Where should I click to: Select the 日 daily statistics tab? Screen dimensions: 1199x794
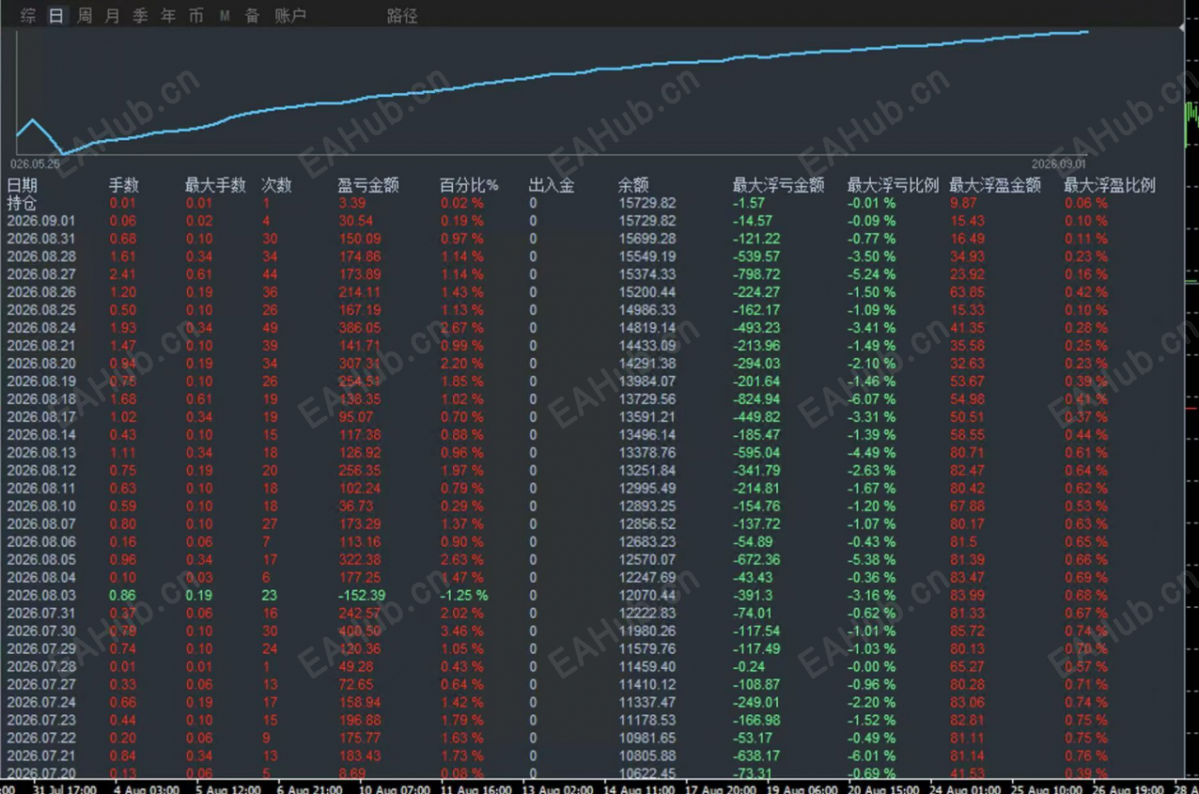click(x=56, y=15)
